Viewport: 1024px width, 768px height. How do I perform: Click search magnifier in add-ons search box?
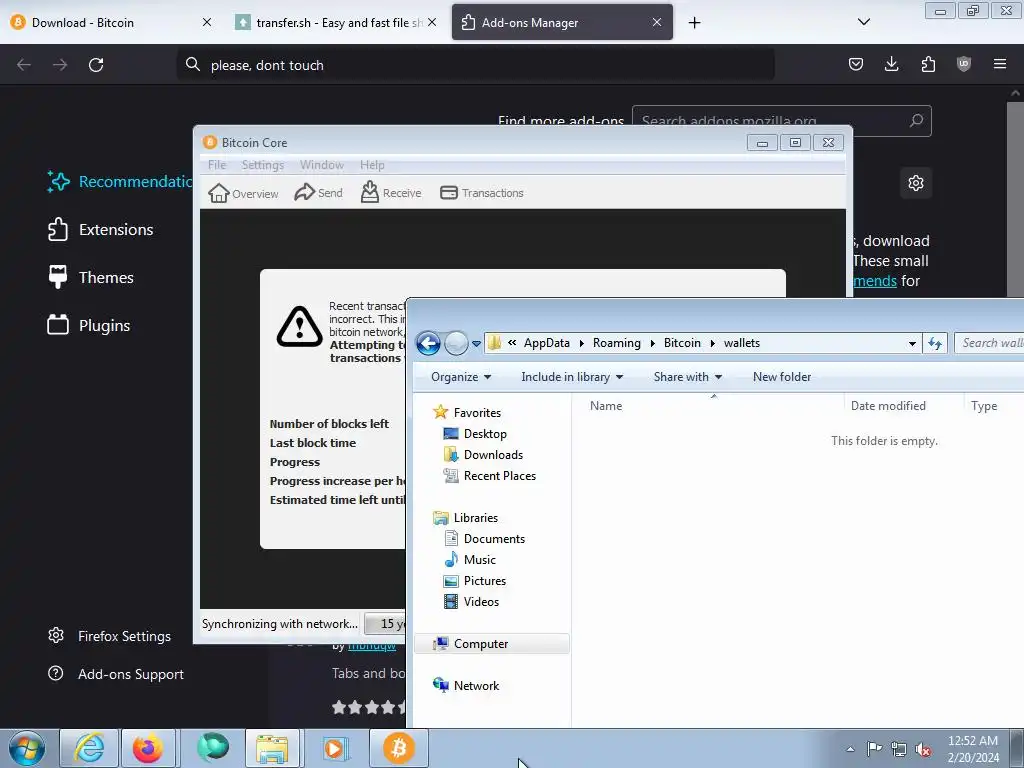tap(916, 121)
